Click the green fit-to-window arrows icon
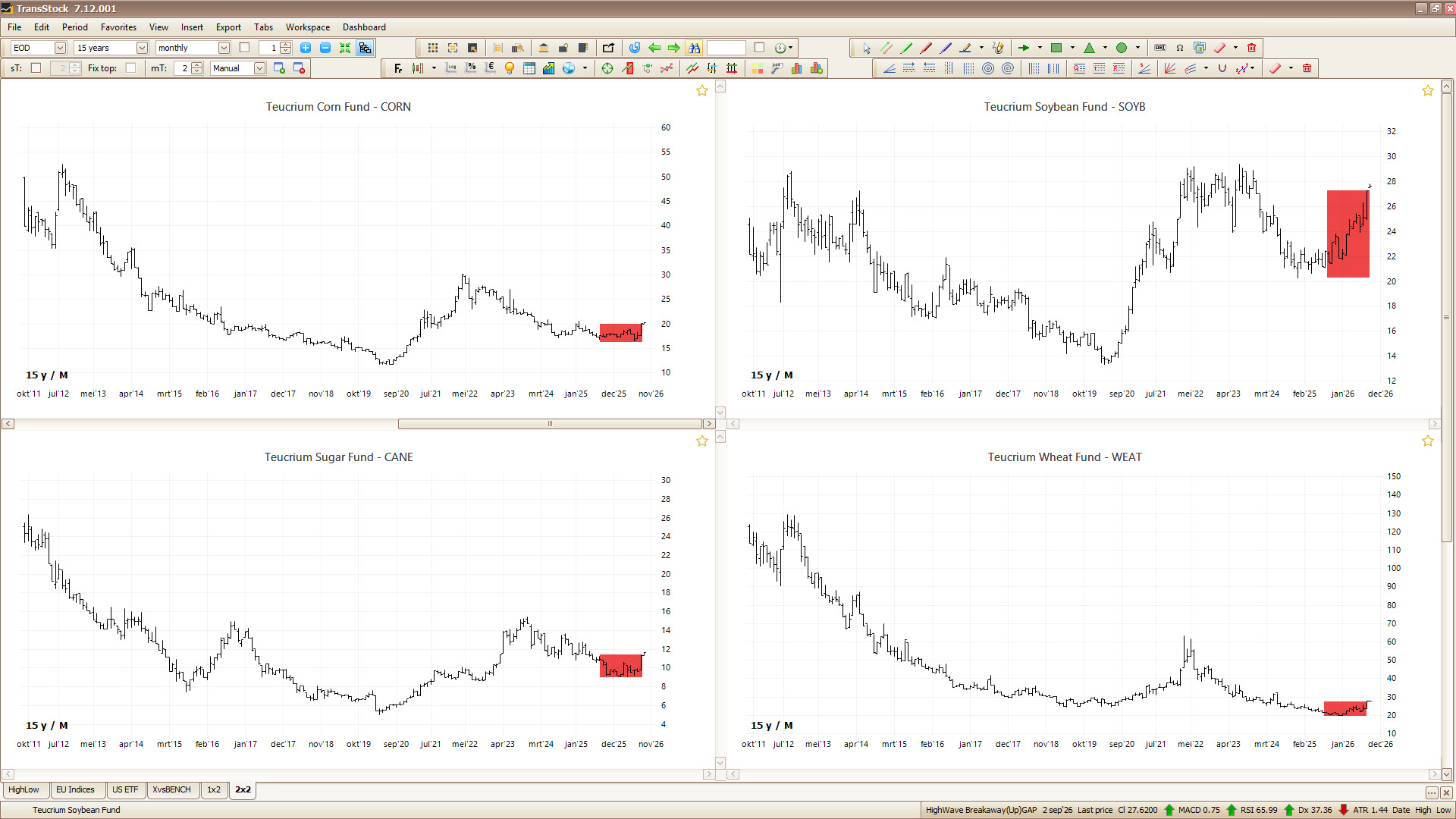The height and width of the screenshot is (819, 1456). 345,48
